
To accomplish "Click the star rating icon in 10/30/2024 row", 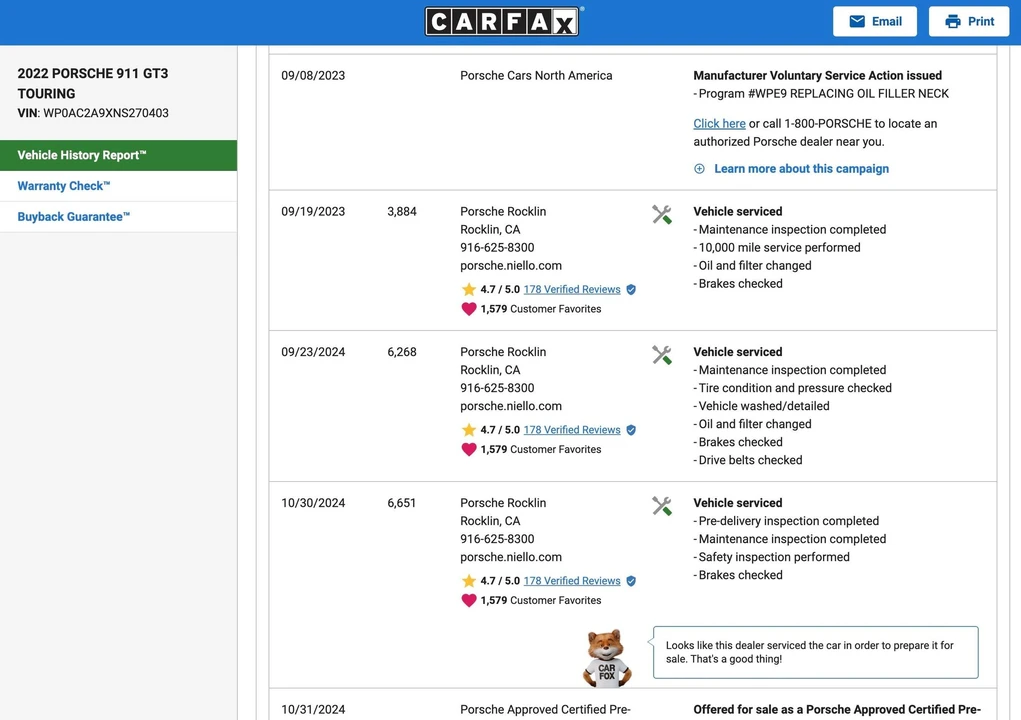I will coord(469,581).
